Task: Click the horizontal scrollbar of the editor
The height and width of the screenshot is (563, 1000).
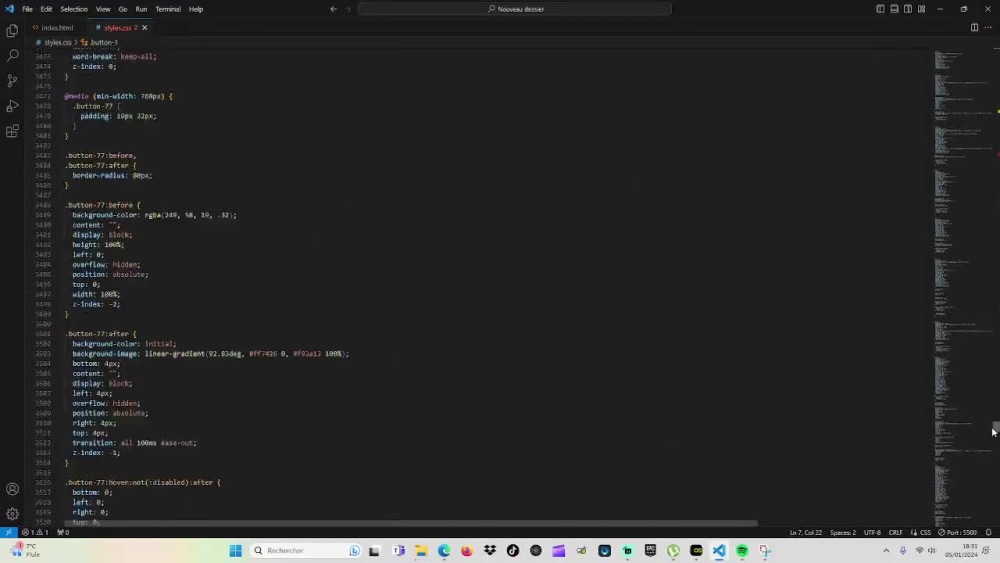Action: pos(411,523)
